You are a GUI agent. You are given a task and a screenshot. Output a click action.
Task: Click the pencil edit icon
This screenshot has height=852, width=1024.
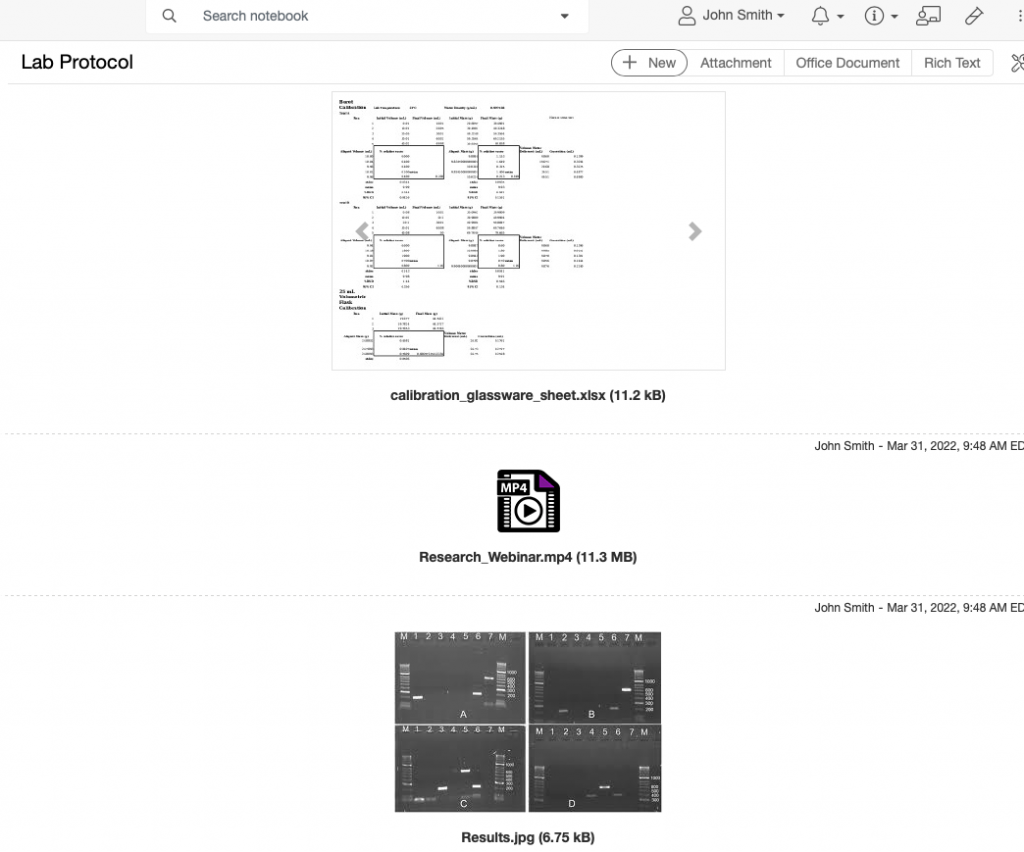coord(974,16)
